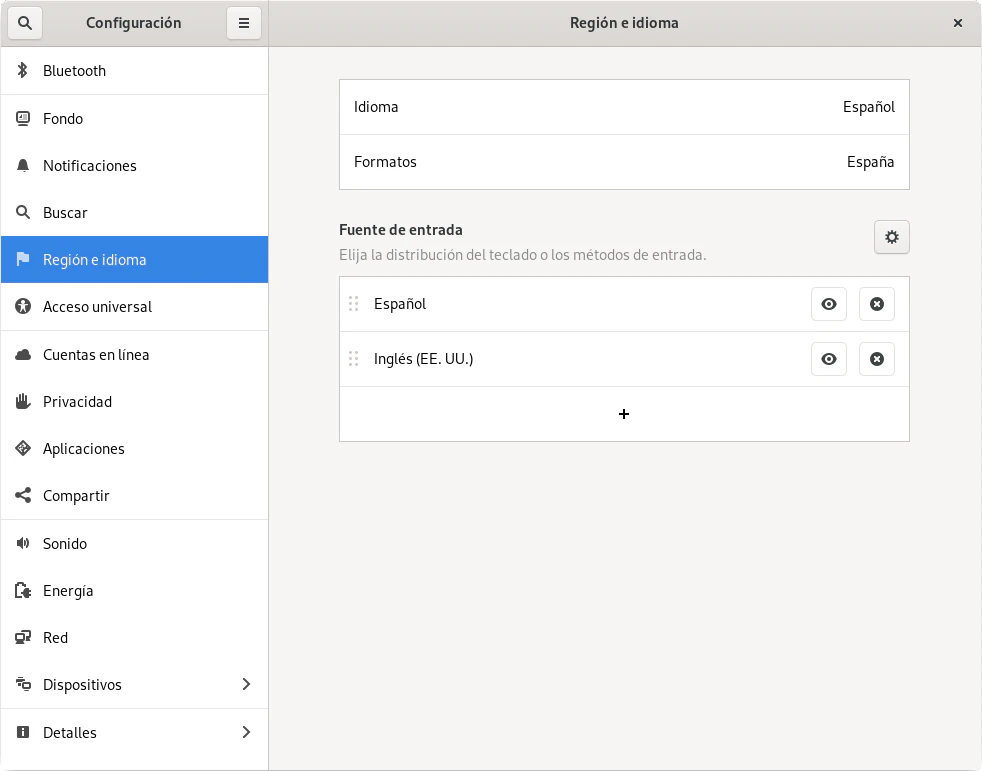The image size is (982, 771).
Task: Add a new input source with plus
Action: (624, 414)
